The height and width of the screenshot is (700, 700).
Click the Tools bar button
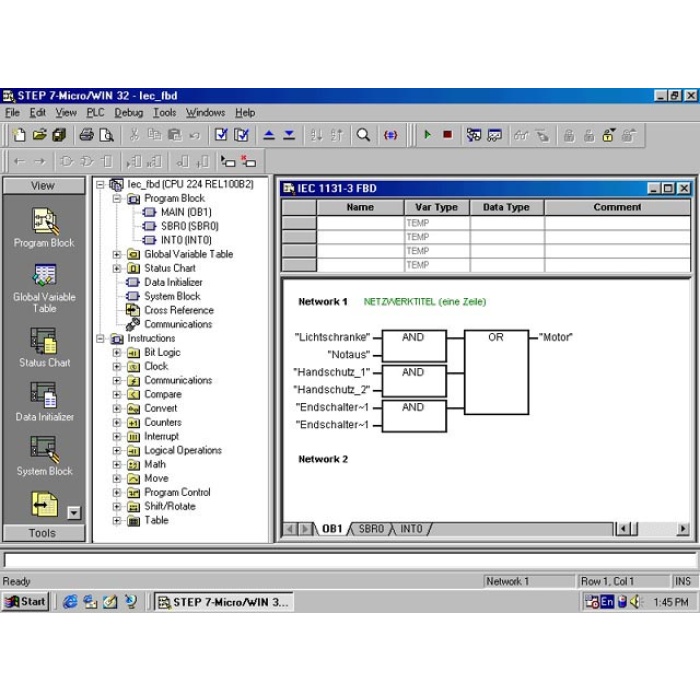click(43, 533)
